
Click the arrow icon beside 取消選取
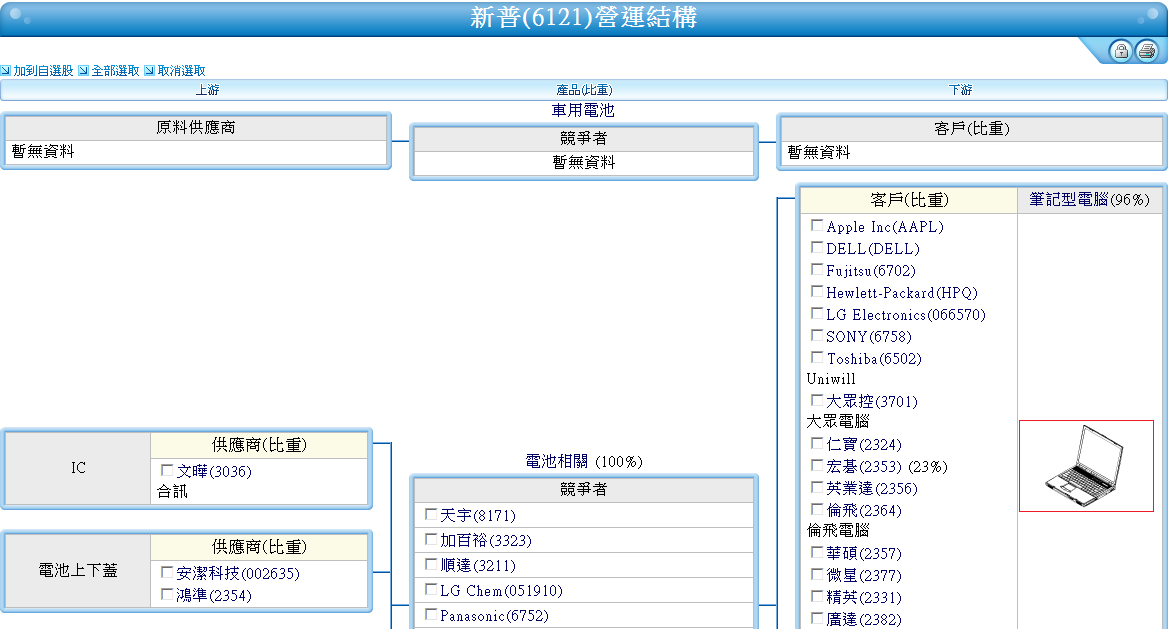(149, 70)
